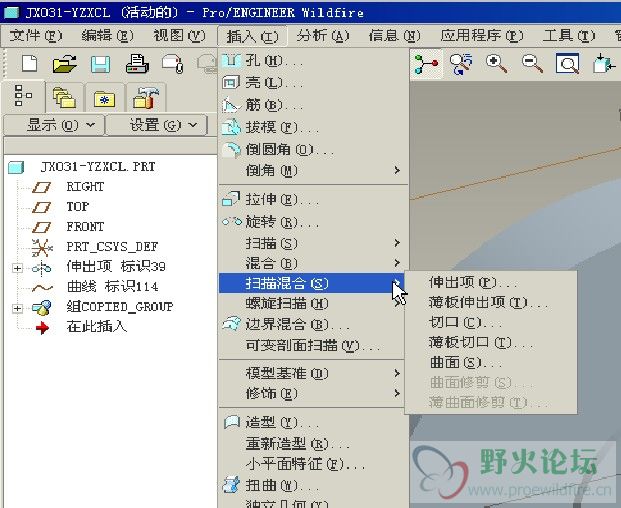Select PRT_CSYS_DEF coordinate system

[x=112, y=247]
